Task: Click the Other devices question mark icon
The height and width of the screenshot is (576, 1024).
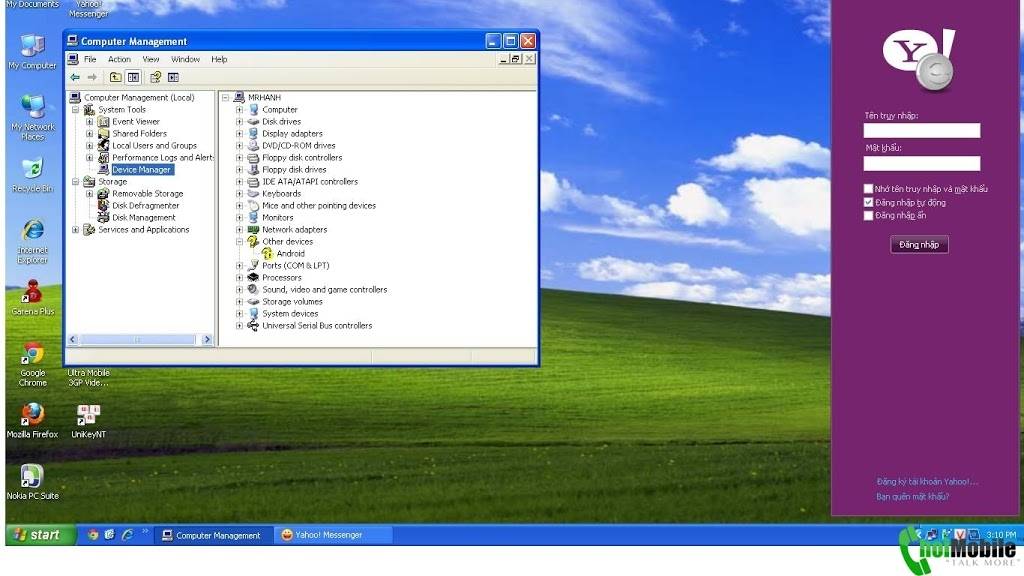Action: click(253, 242)
